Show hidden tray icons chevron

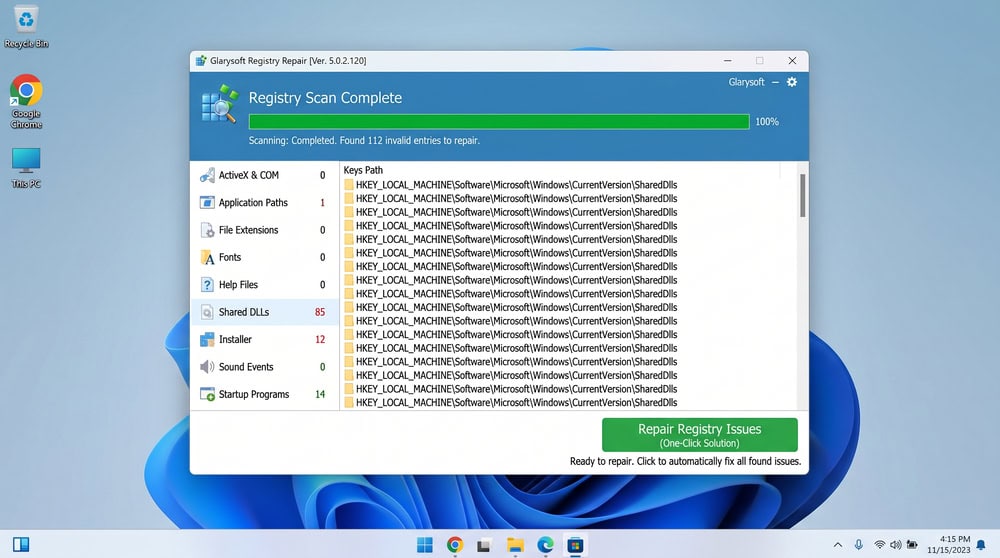(x=837, y=545)
